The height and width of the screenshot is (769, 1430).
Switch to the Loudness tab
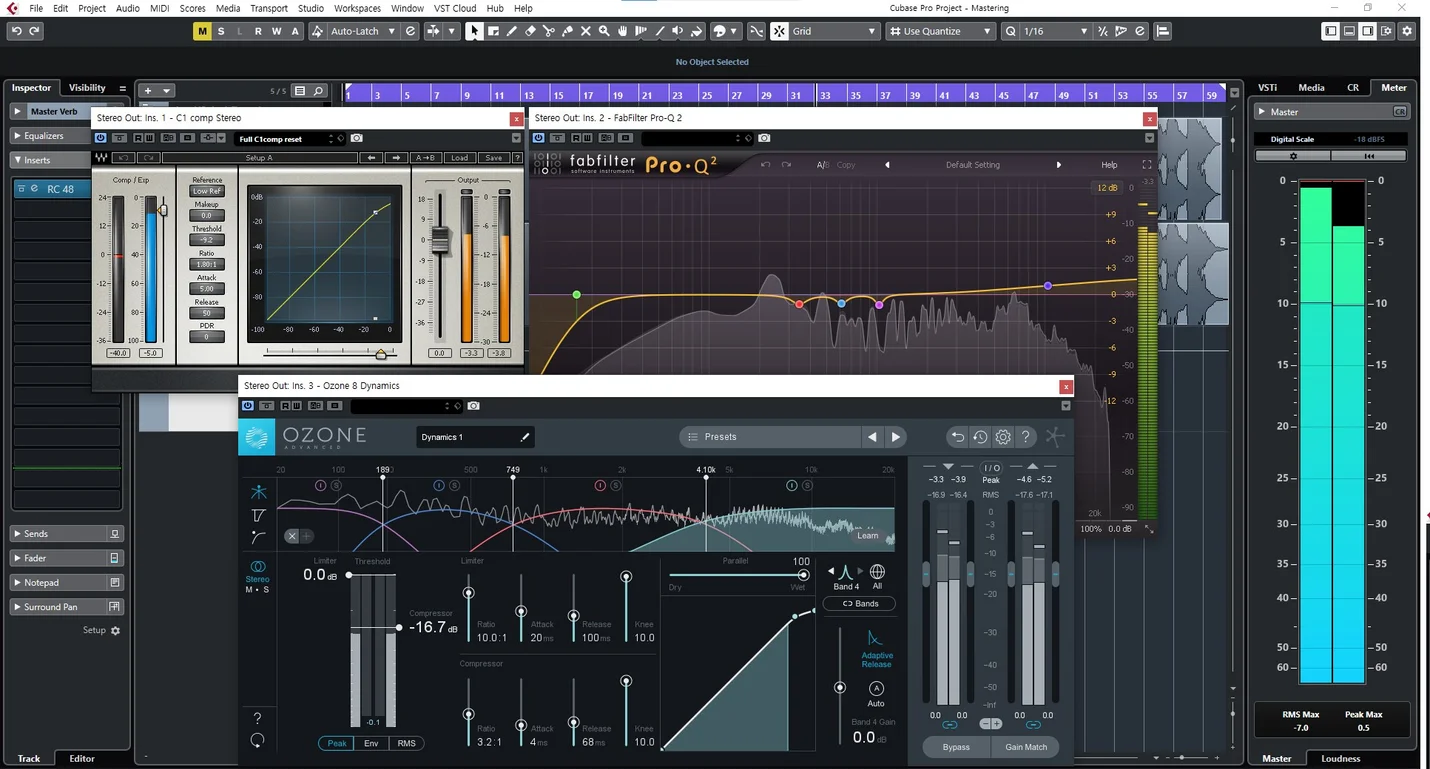click(x=1341, y=759)
